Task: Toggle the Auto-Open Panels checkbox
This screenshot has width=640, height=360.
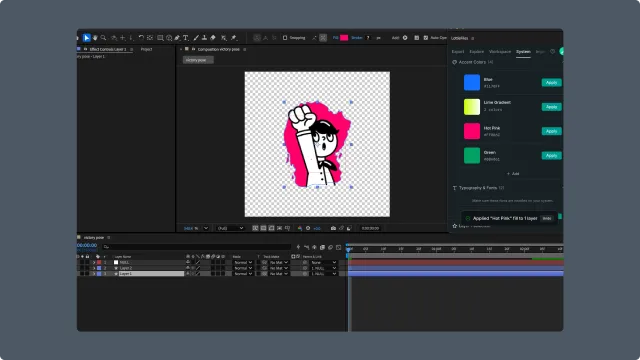Action: coord(426,38)
